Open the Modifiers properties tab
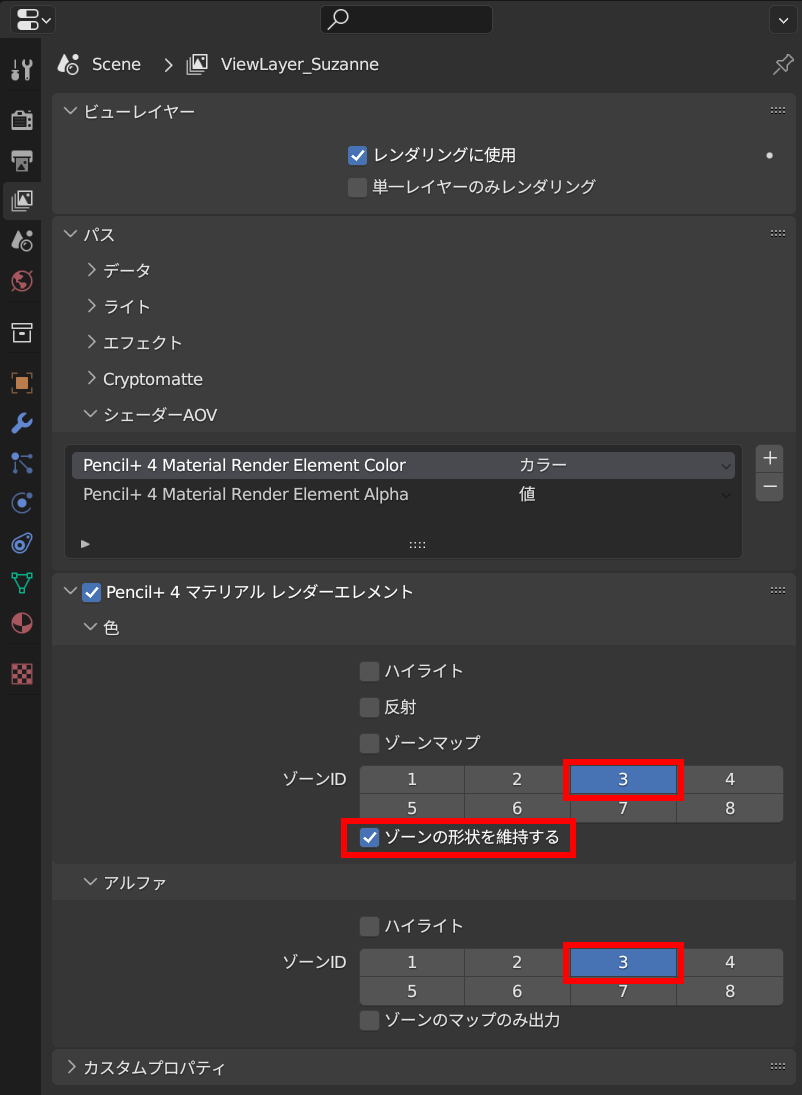Viewport: 802px width, 1095px height. 22,422
